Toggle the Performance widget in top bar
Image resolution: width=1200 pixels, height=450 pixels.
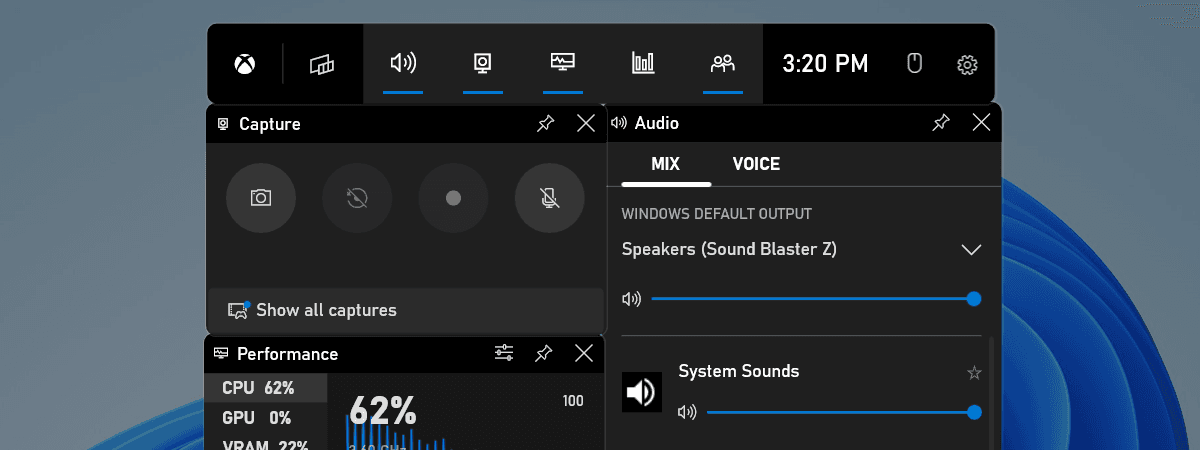tap(563, 64)
